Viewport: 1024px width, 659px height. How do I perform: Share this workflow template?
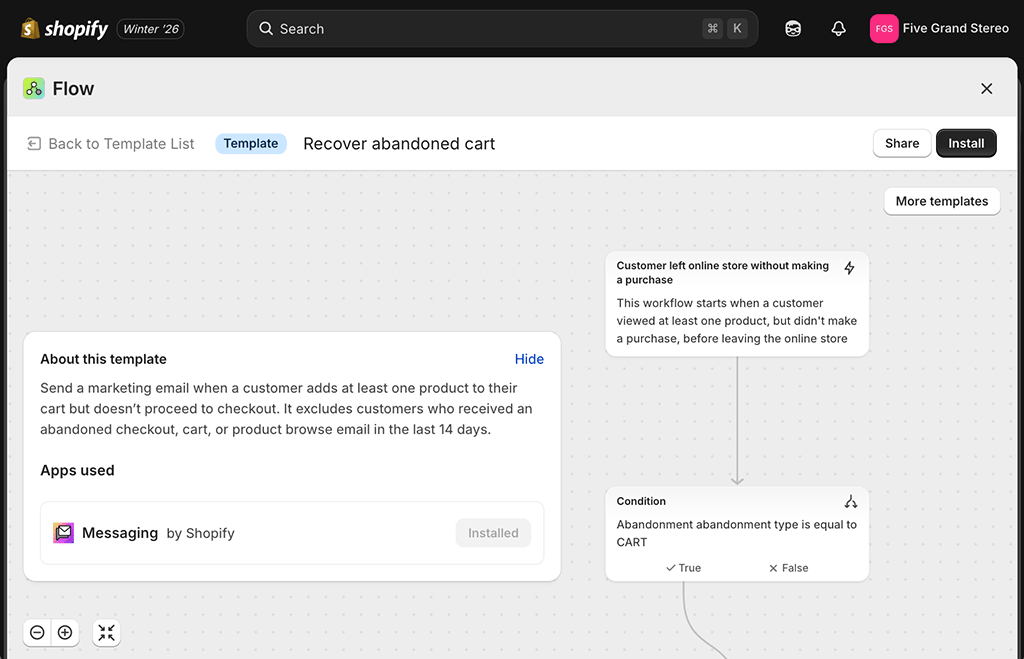[x=901, y=143]
